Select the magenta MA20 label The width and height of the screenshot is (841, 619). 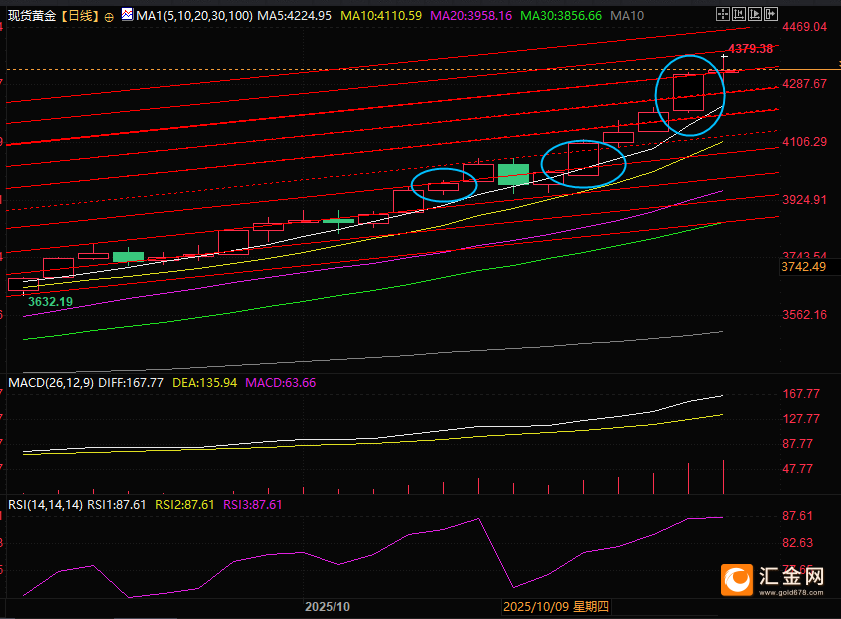pos(469,16)
